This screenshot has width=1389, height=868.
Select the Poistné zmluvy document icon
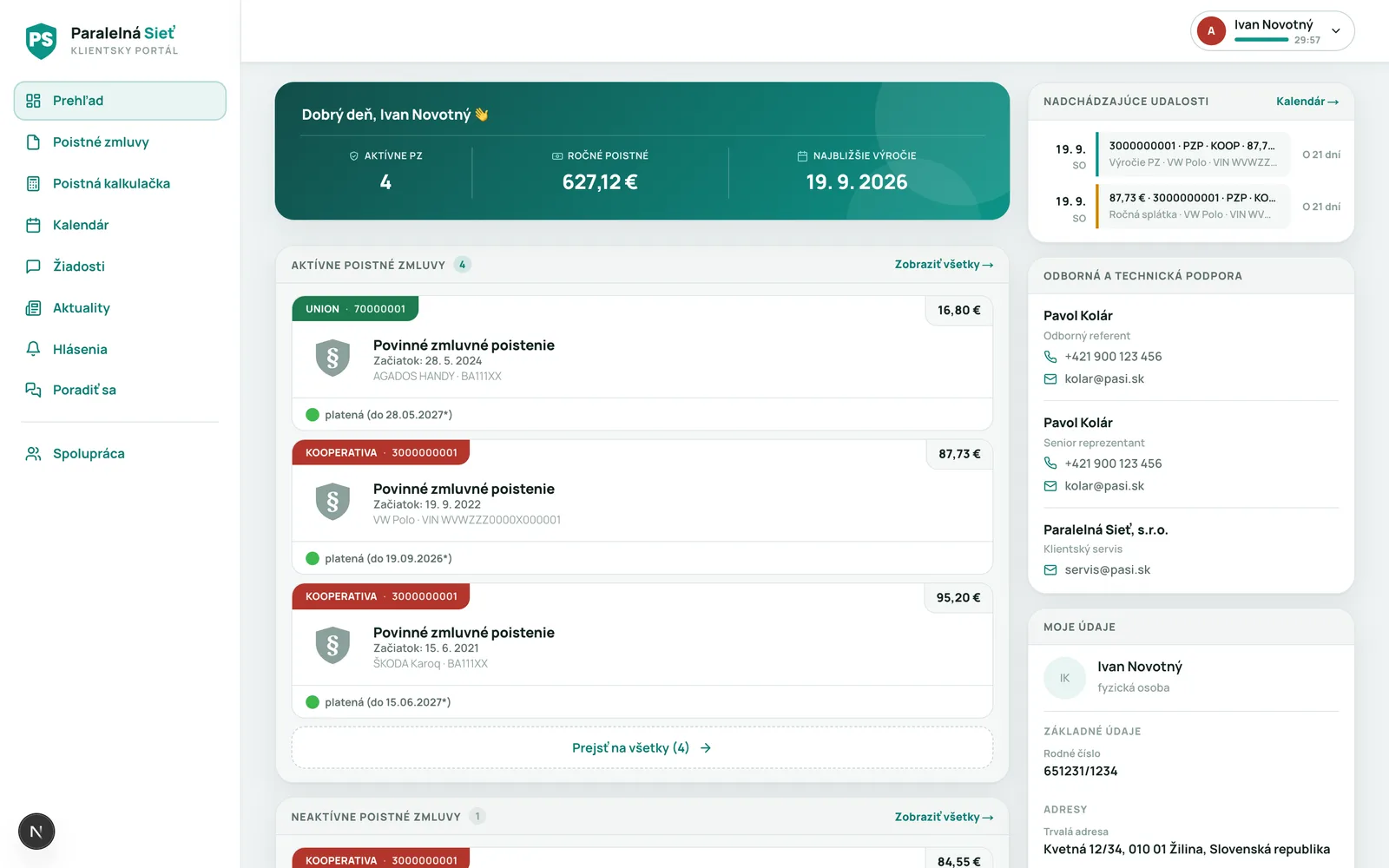(x=33, y=142)
